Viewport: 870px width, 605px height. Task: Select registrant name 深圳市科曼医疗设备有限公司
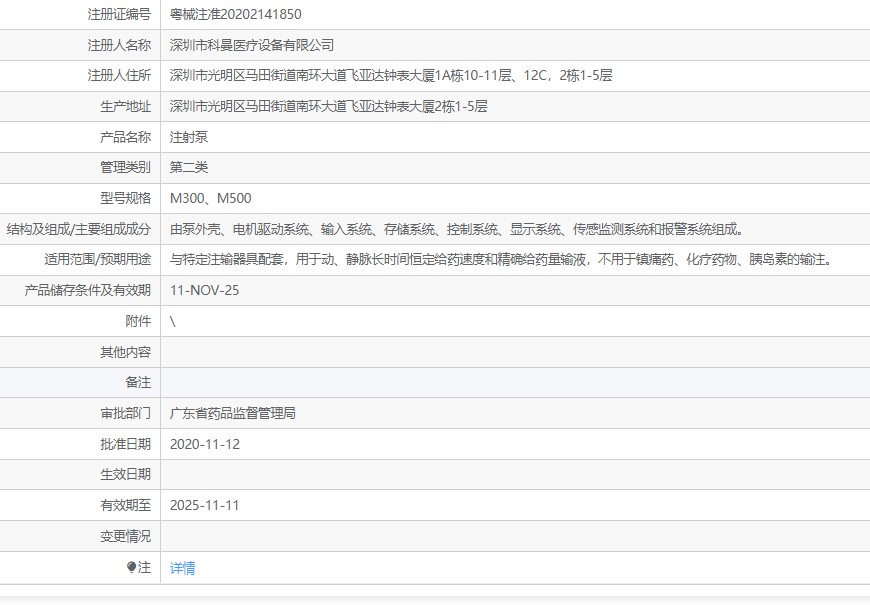(x=252, y=45)
